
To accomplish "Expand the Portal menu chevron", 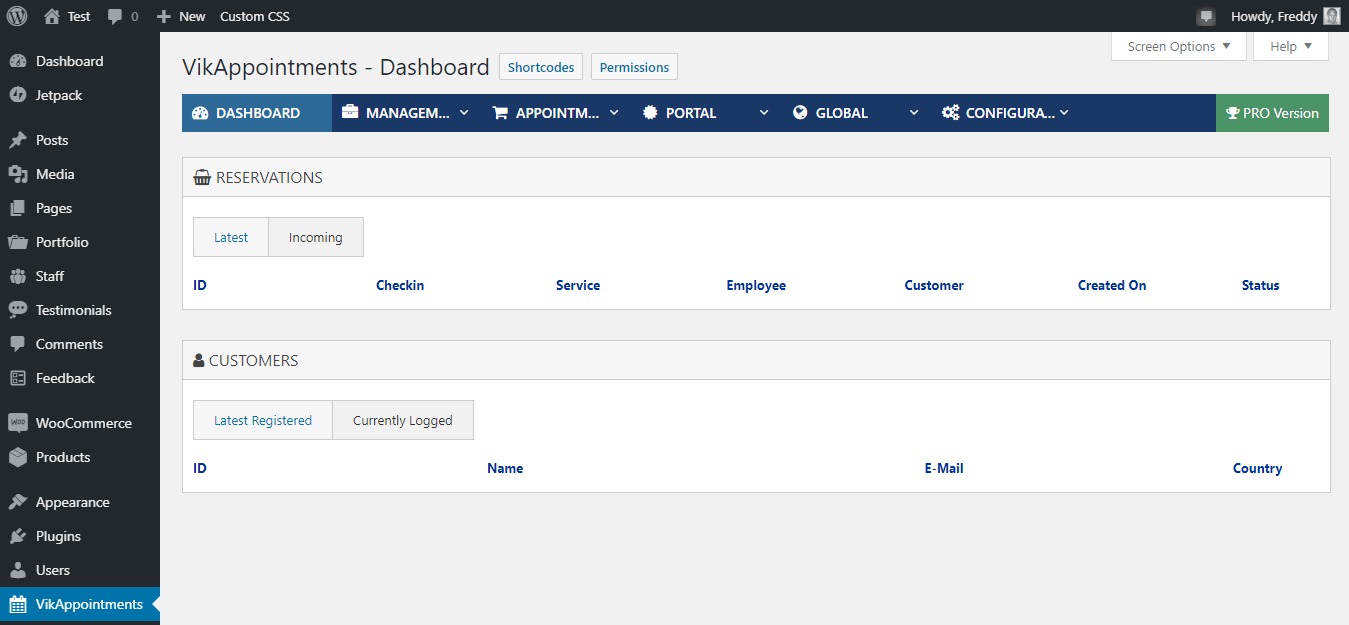I will click(764, 113).
